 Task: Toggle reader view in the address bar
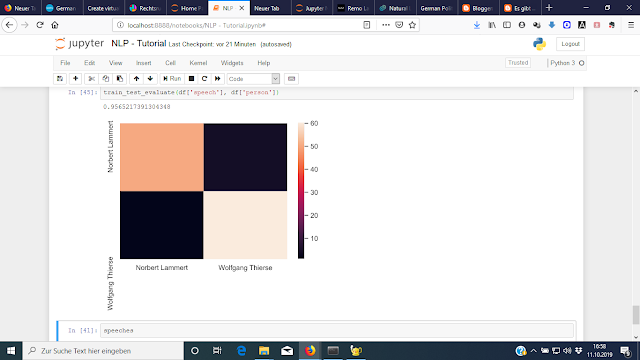coord(367,25)
